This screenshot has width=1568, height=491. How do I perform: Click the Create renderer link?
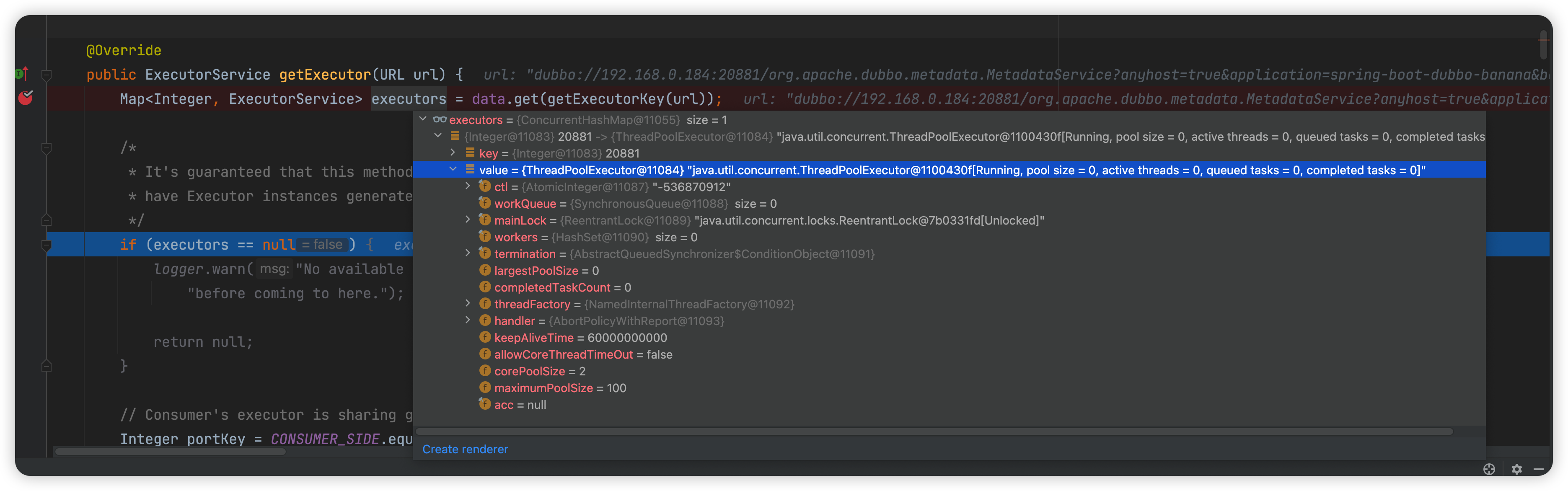(x=465, y=449)
